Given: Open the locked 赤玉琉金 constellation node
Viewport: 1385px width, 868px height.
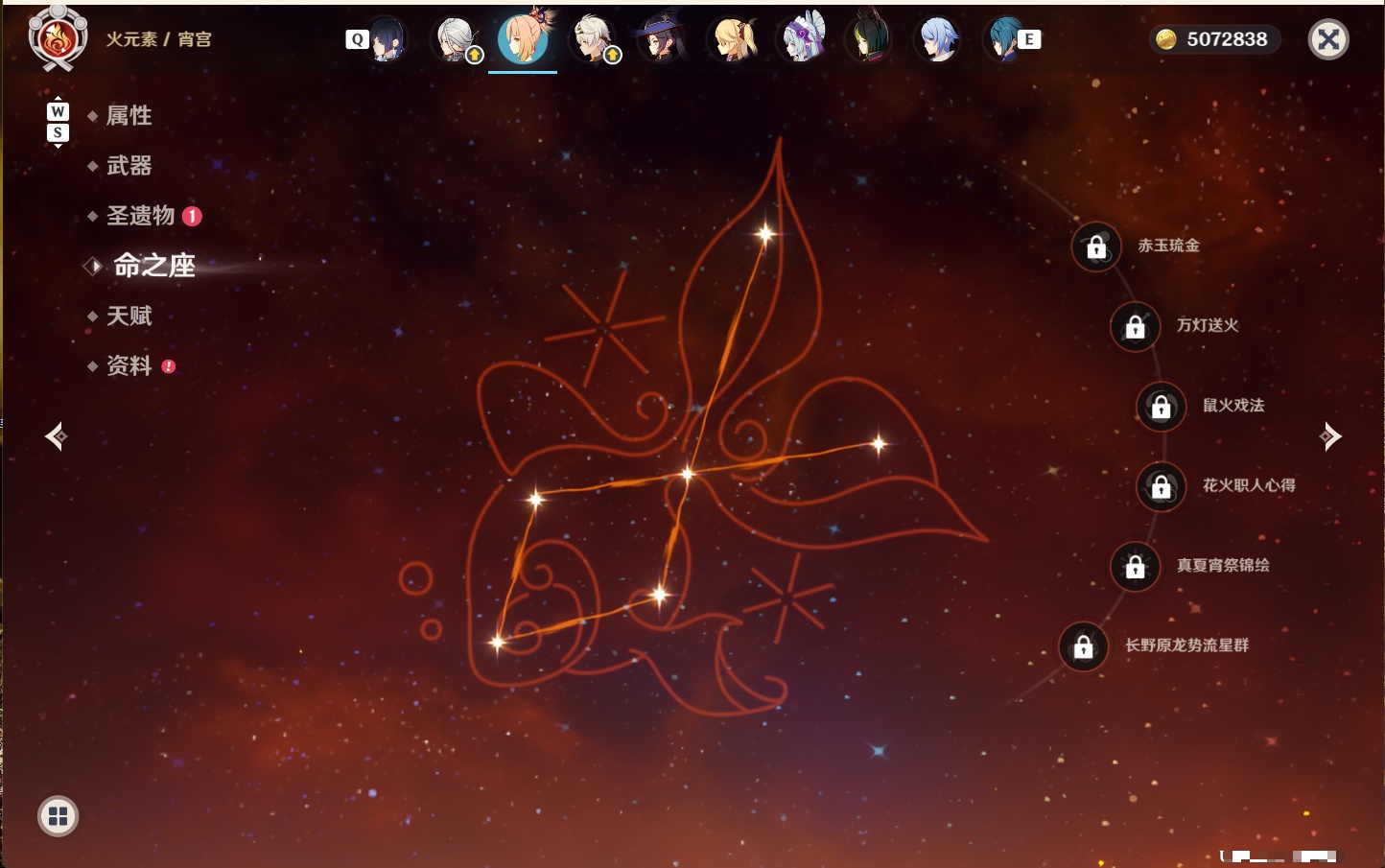Looking at the screenshot, I should click(1096, 246).
